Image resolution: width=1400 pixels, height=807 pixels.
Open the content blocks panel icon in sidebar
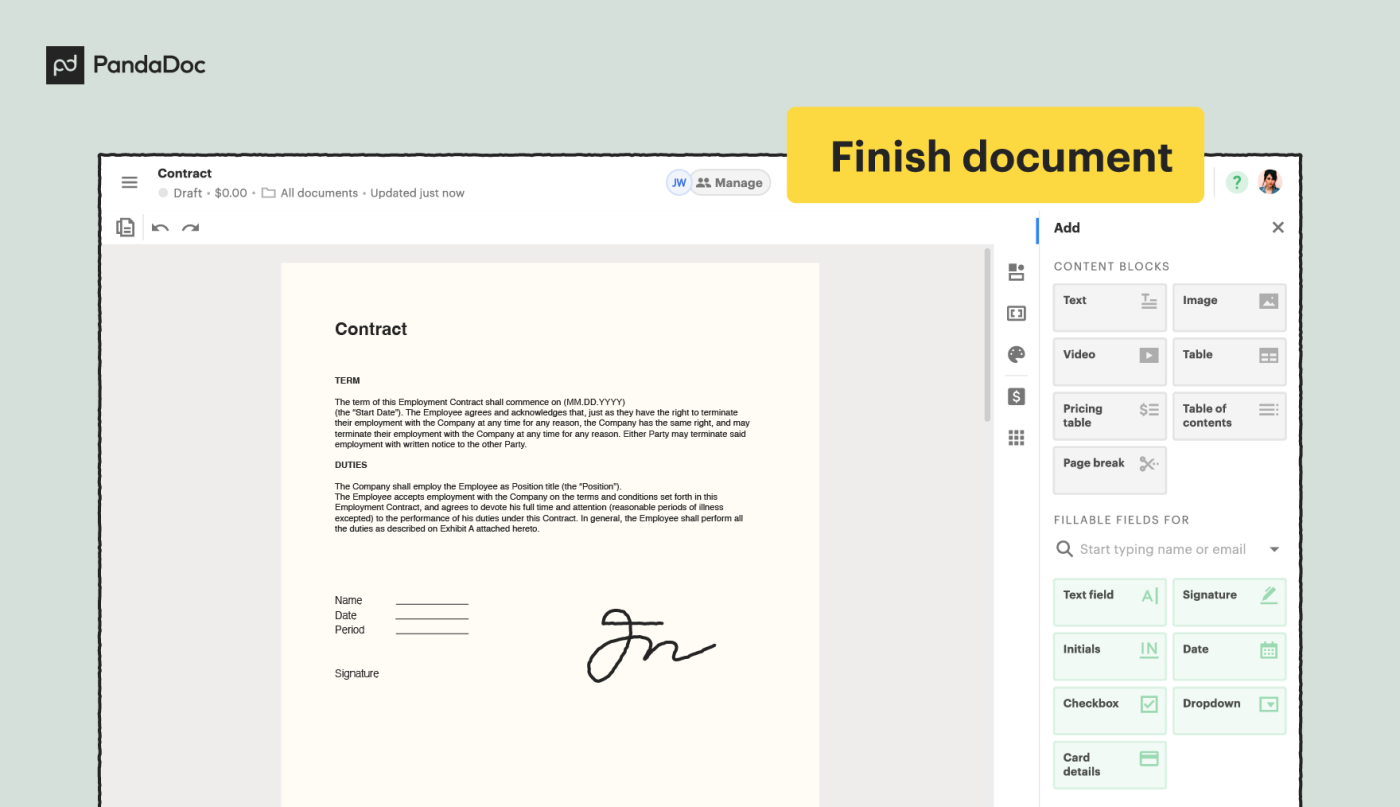[x=1015, y=271]
